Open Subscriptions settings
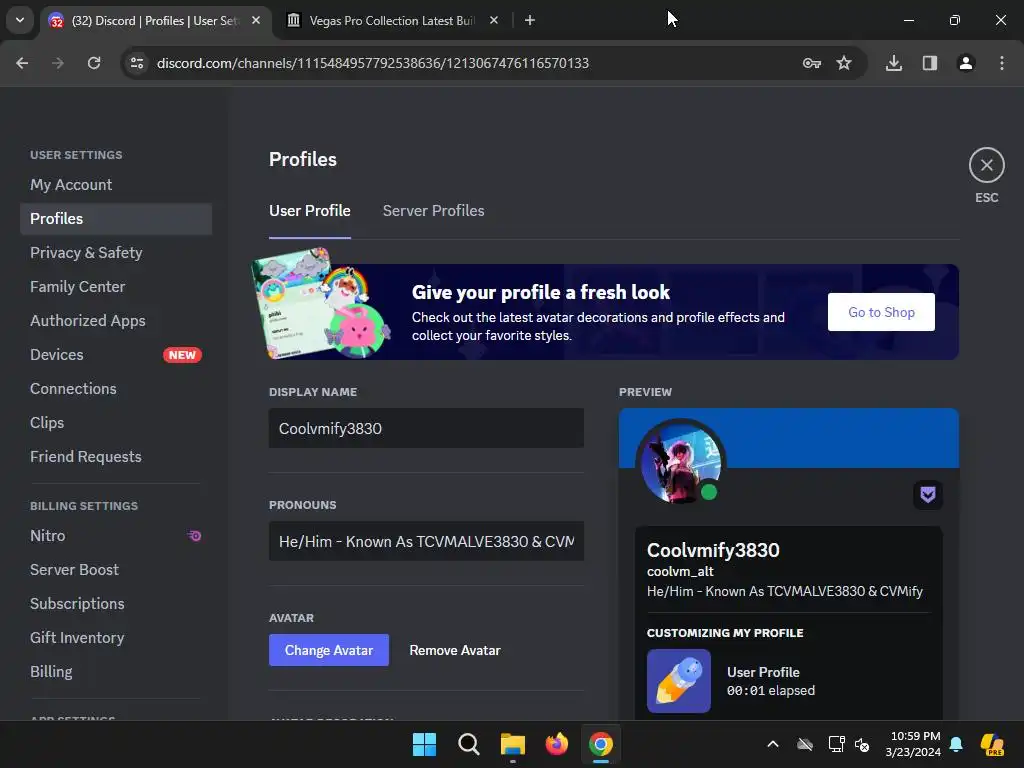This screenshot has width=1024, height=768. coord(116,603)
